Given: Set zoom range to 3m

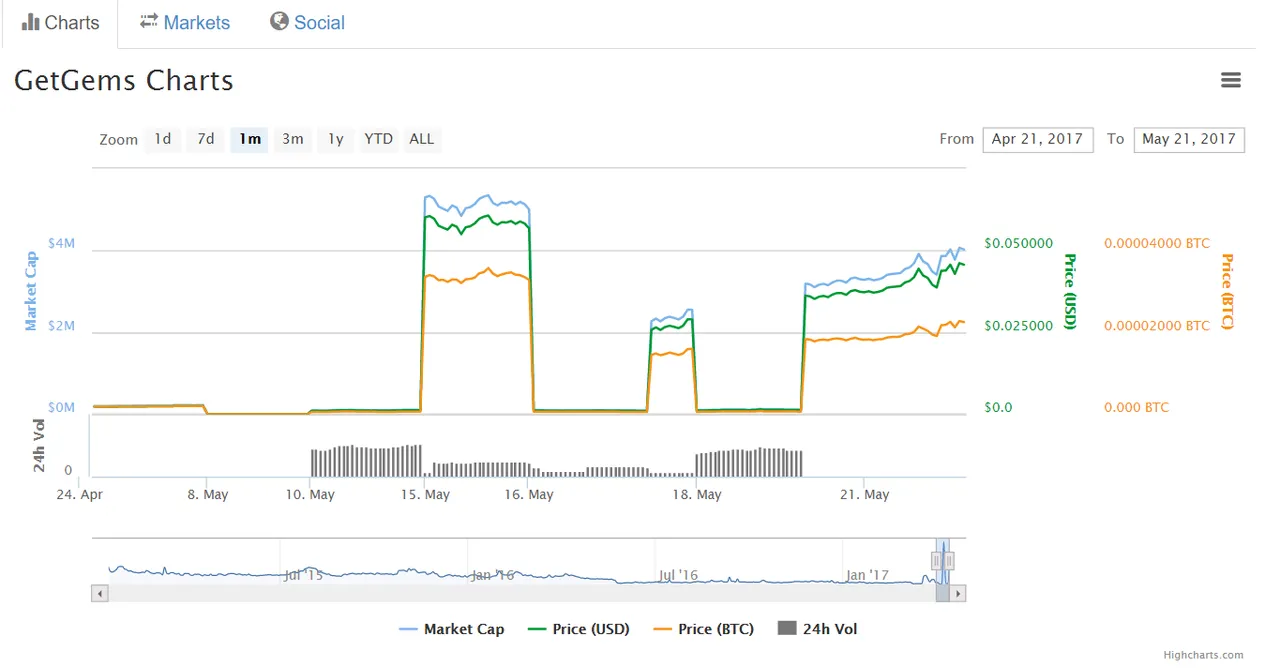Looking at the screenshot, I should click(x=293, y=139).
